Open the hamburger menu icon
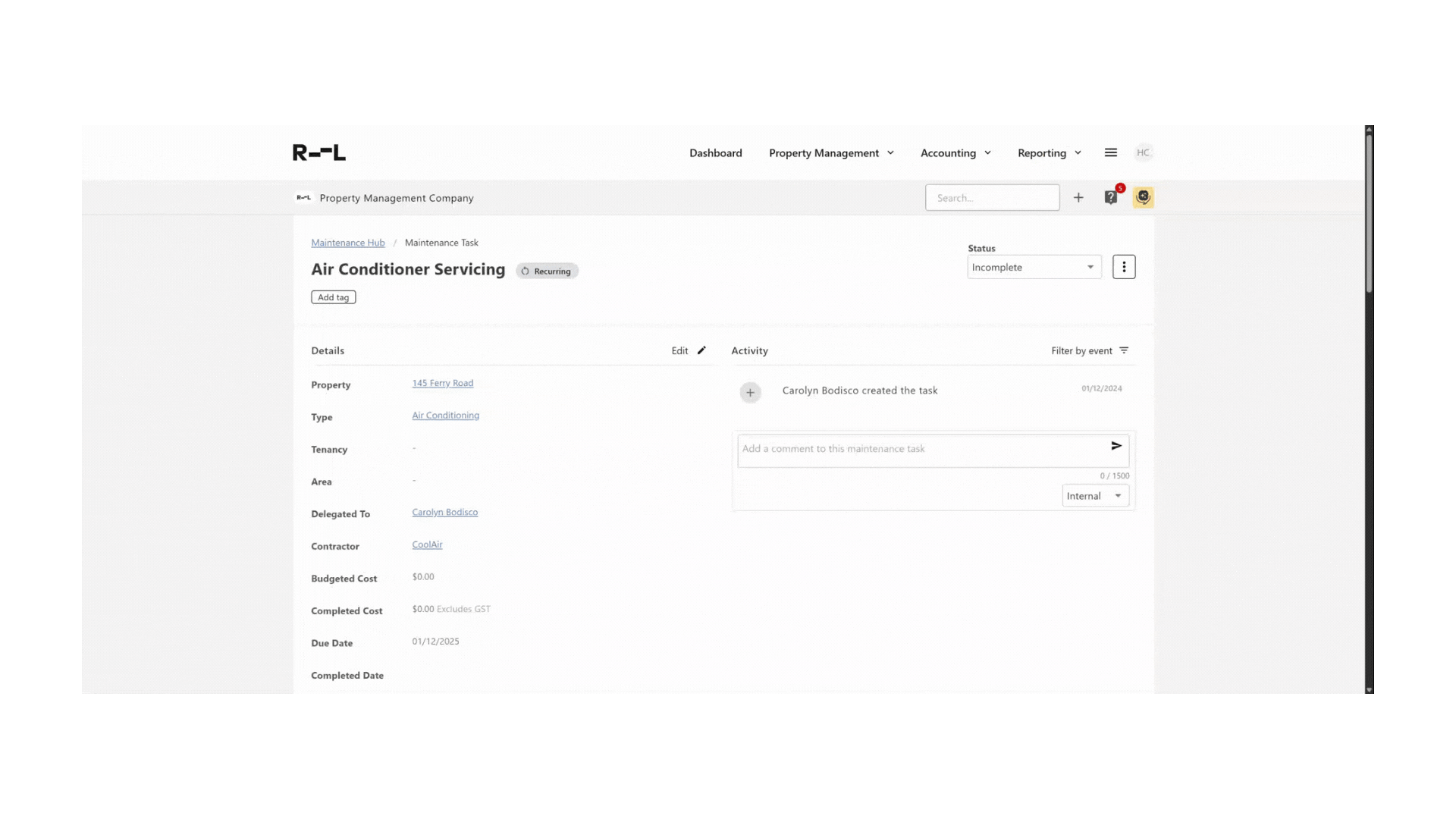Viewport: 1456px width, 819px height. pyautogui.click(x=1110, y=152)
